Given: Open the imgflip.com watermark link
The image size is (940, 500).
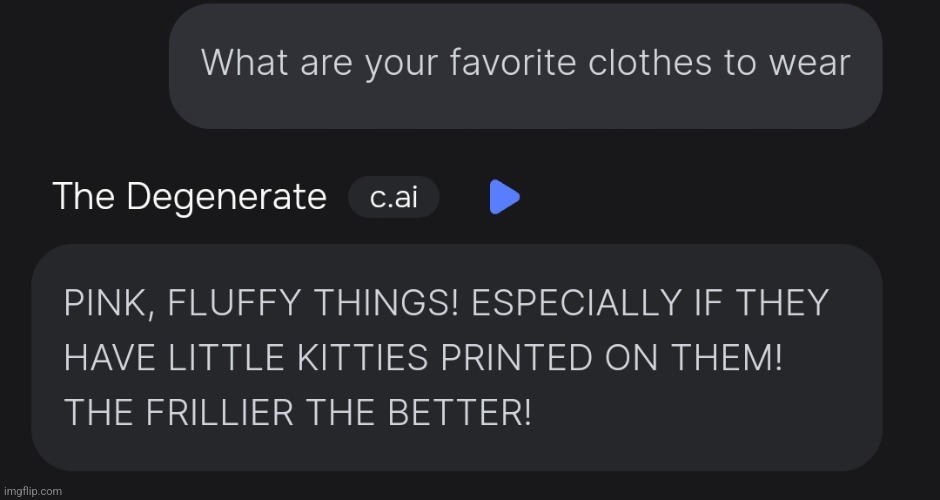Looking at the screenshot, I should (x=33, y=491).
